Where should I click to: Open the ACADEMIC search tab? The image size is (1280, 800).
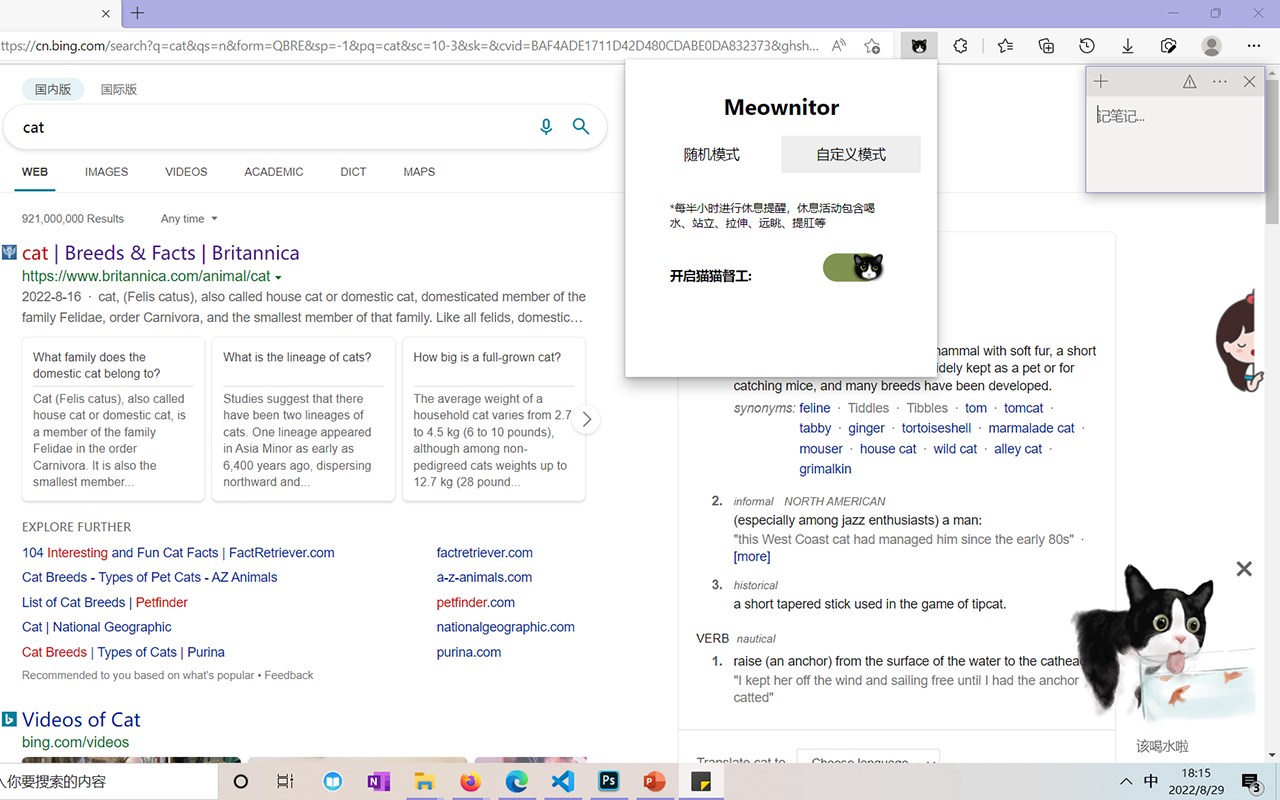(x=274, y=172)
